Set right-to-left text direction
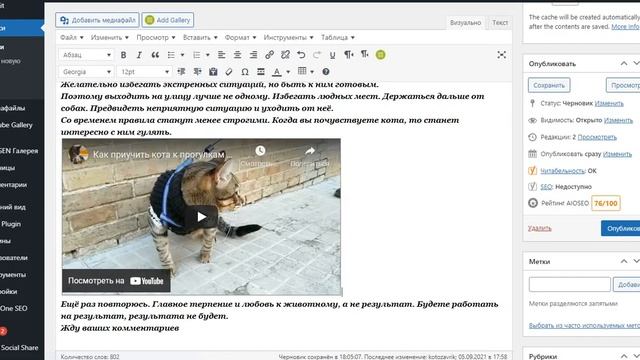Image resolution: width=640 pixels, height=360 pixels. pyautogui.click(x=364, y=55)
